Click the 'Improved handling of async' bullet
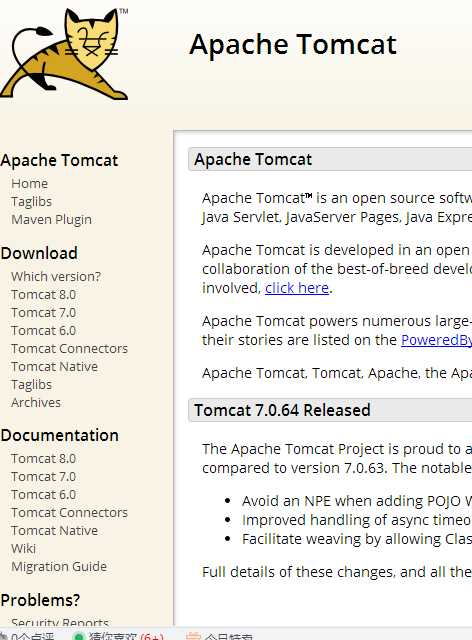 [357, 520]
